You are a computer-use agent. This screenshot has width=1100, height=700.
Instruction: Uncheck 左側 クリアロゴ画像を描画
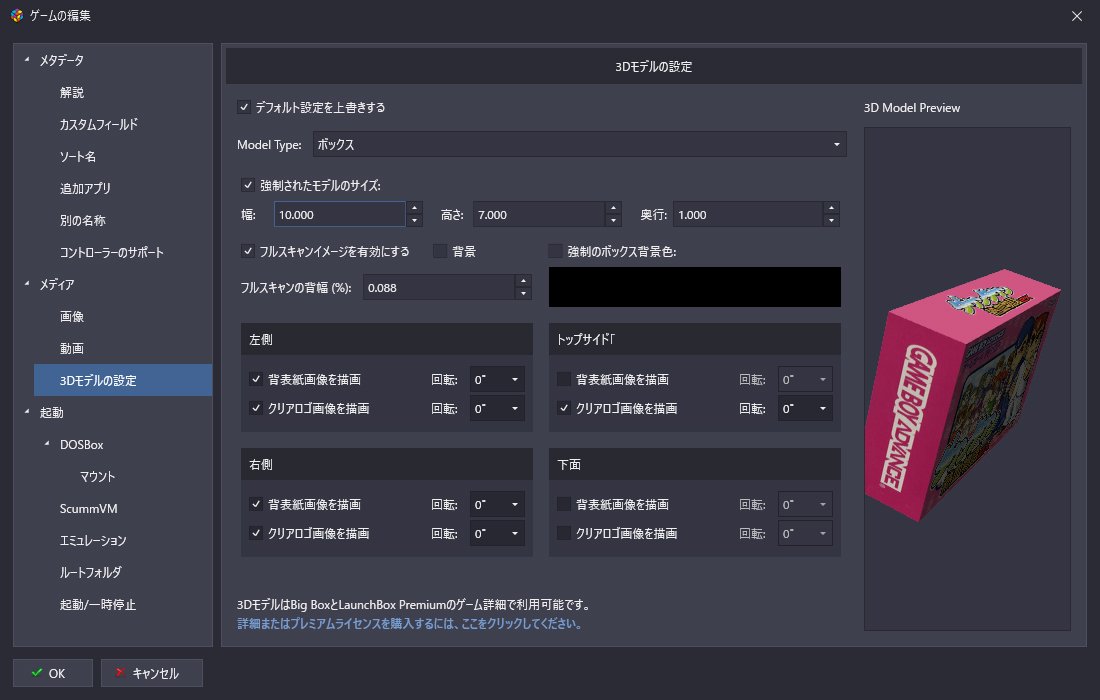pyautogui.click(x=256, y=408)
